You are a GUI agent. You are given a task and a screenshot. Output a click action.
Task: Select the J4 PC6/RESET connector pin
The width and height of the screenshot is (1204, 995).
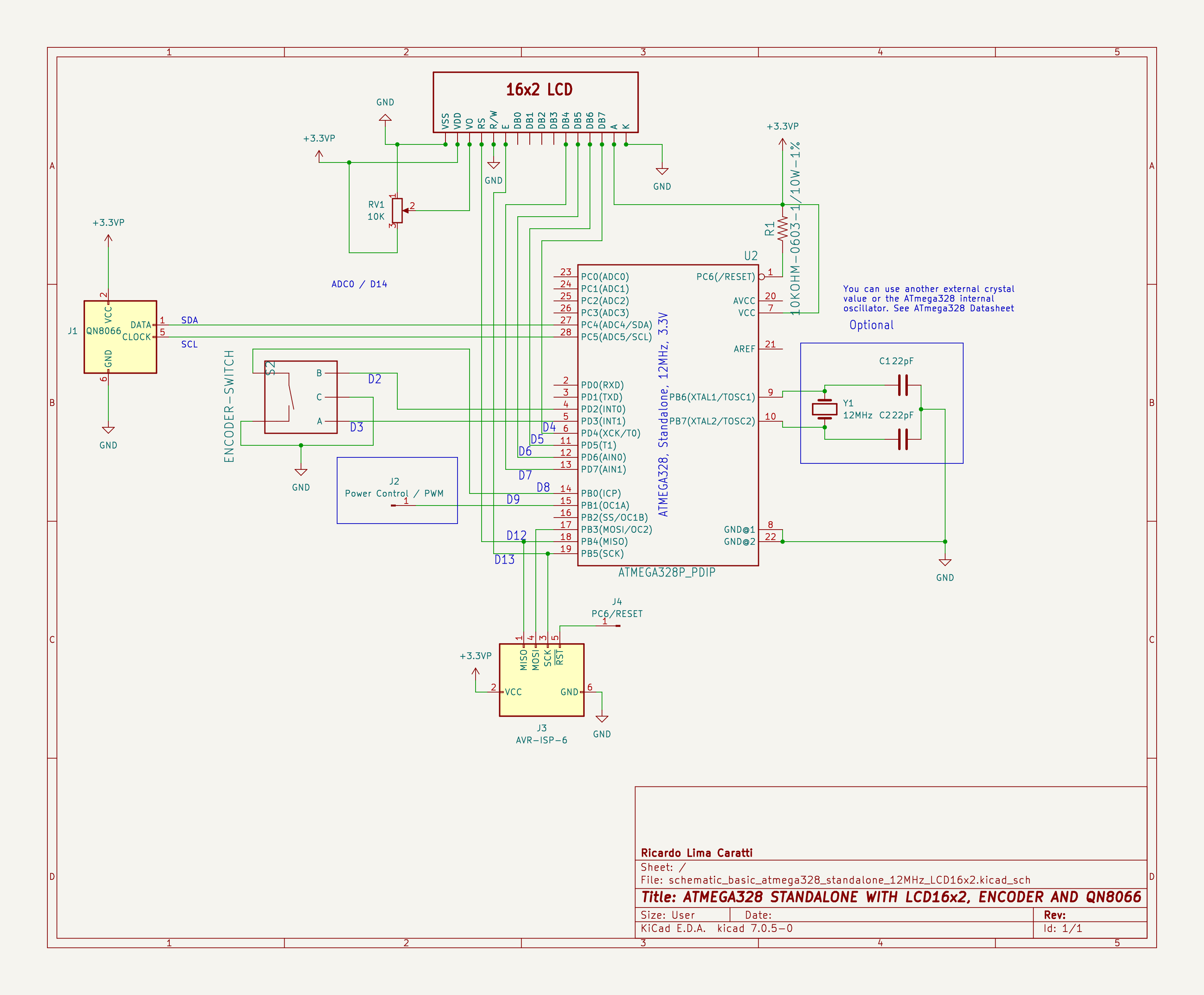(608, 625)
